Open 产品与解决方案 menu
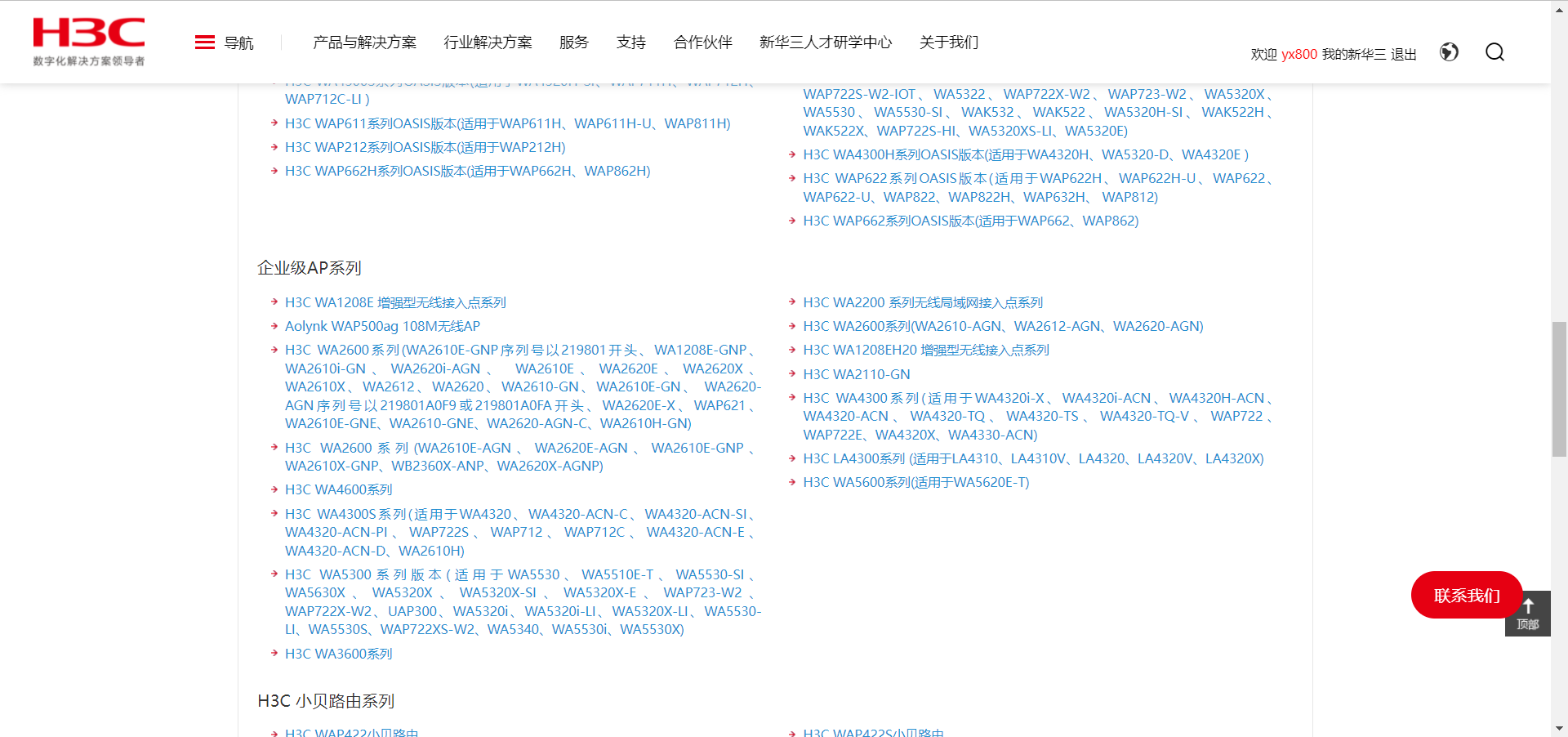1568x737 pixels. pyautogui.click(x=365, y=42)
